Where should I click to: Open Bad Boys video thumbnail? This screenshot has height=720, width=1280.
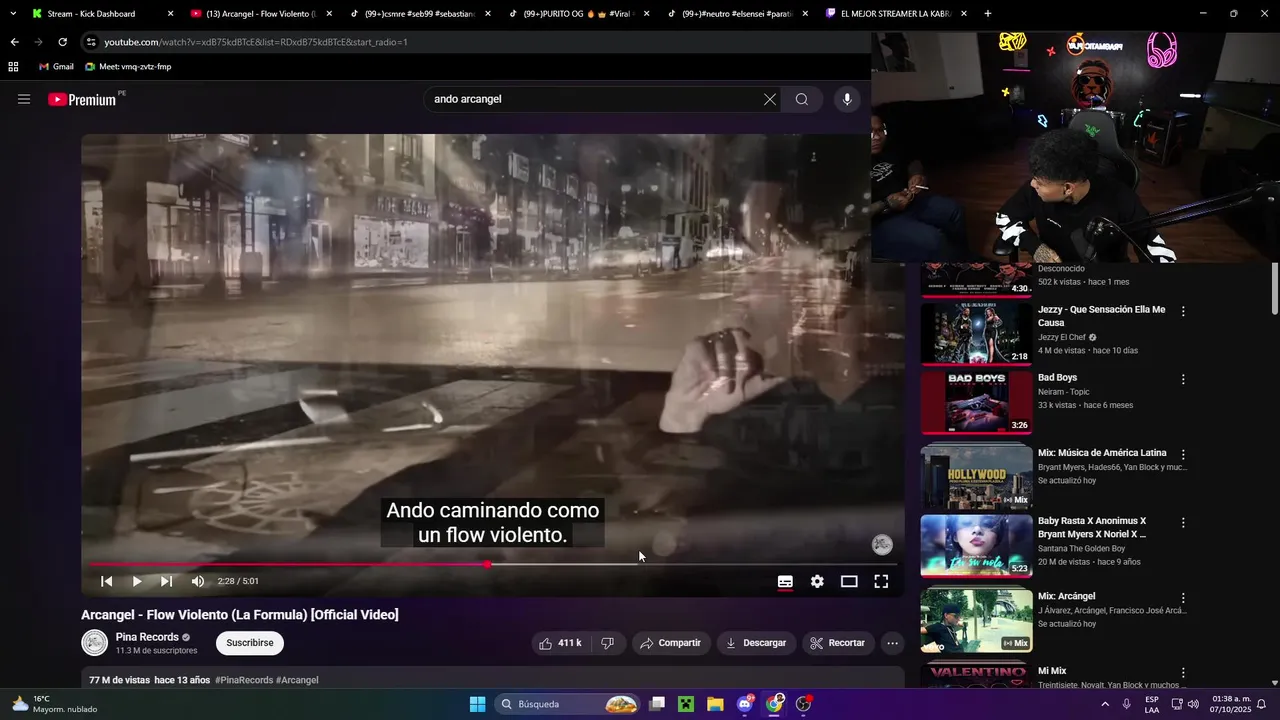tap(976, 402)
